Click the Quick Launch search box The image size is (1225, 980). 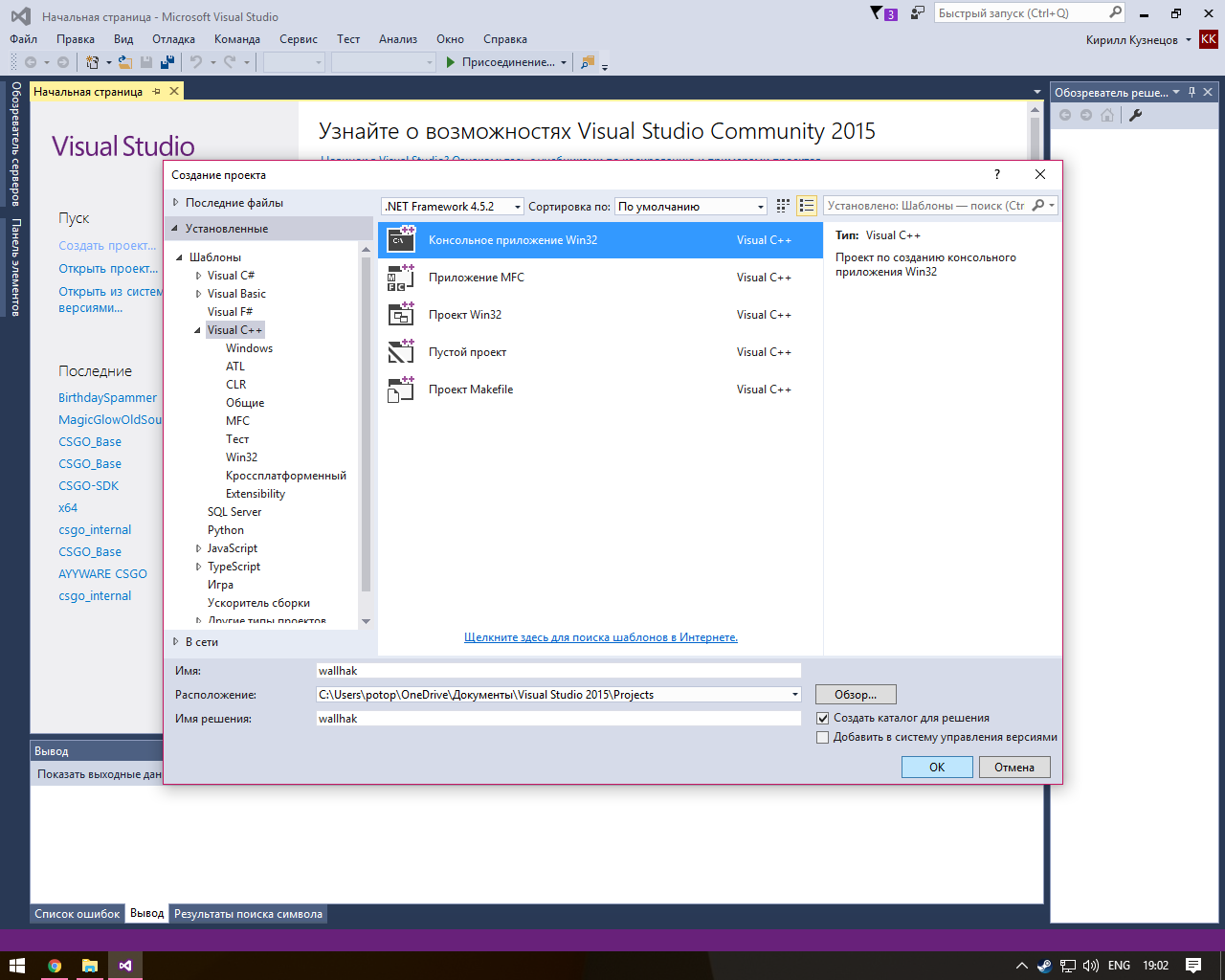1029,13
